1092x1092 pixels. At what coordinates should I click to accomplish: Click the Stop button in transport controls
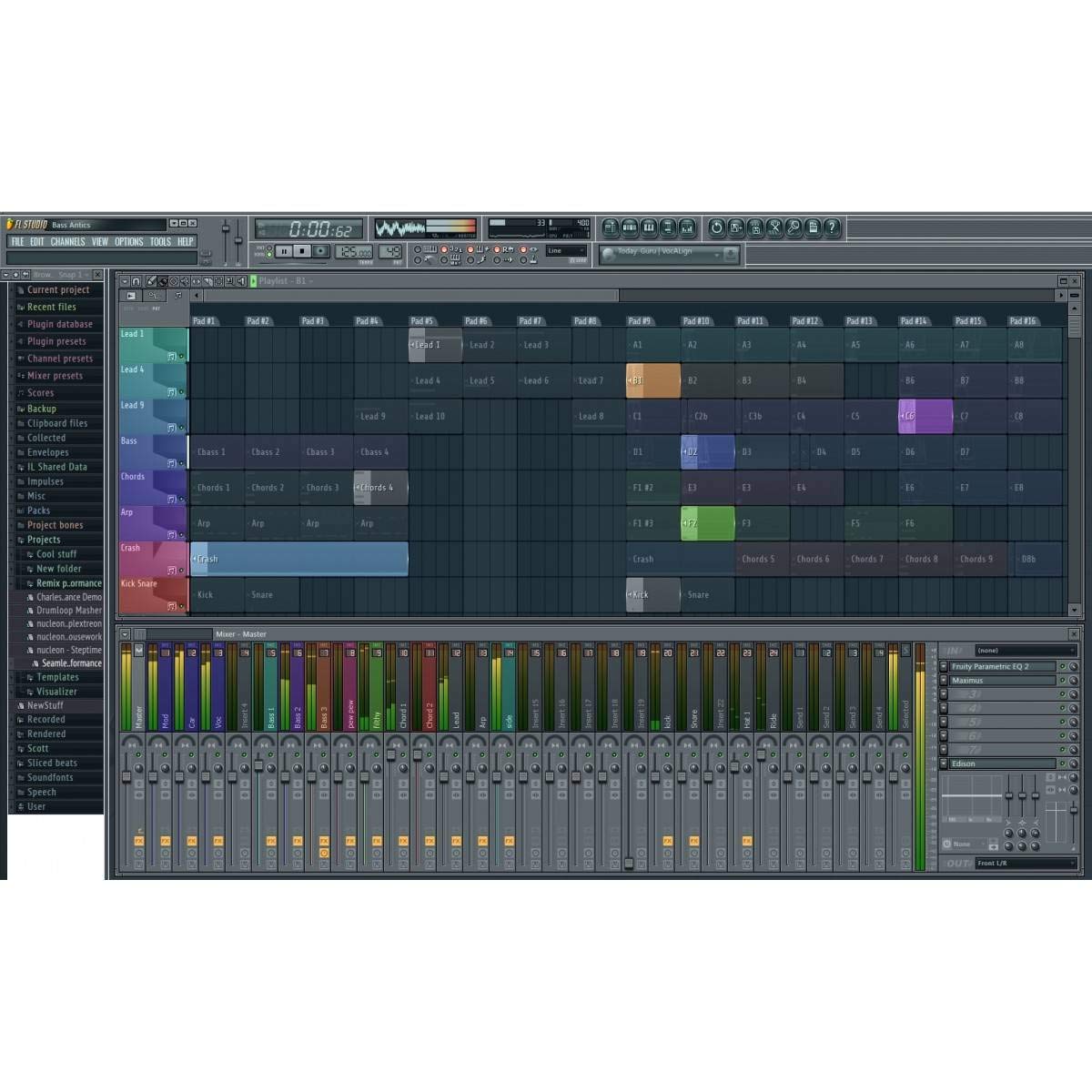[x=302, y=251]
